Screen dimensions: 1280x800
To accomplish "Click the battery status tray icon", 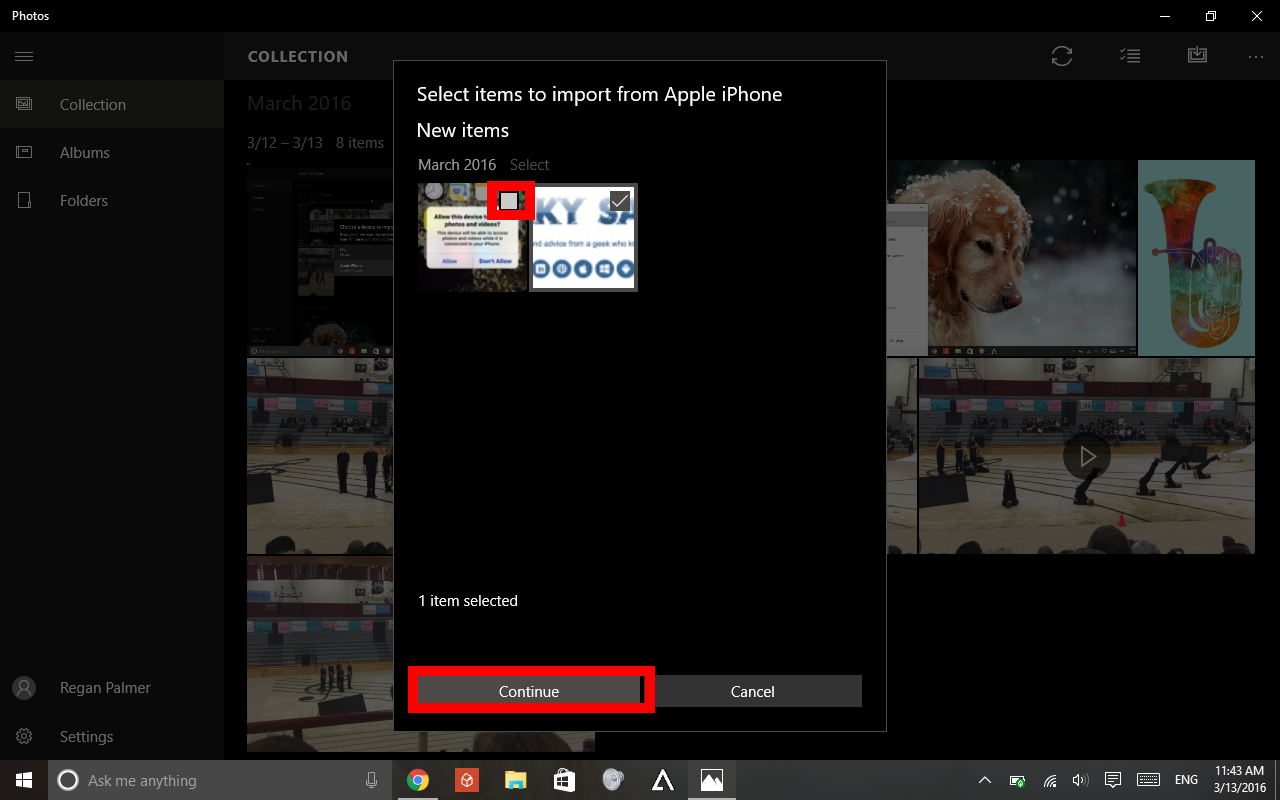I will pyautogui.click(x=1017, y=780).
